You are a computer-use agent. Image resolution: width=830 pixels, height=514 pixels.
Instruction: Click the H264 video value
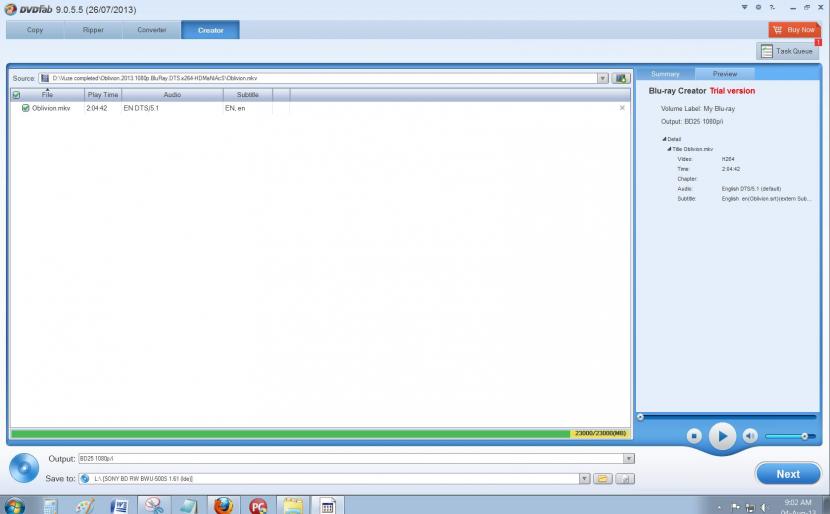point(728,159)
